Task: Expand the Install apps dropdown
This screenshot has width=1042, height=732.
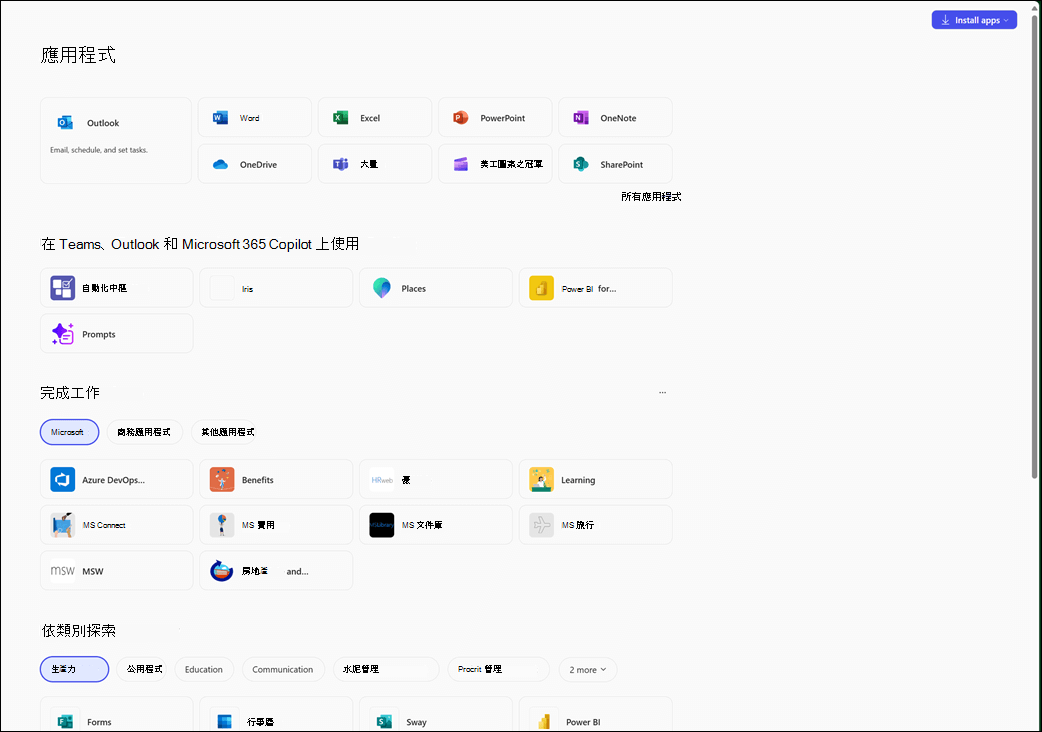Action: click(x=974, y=20)
